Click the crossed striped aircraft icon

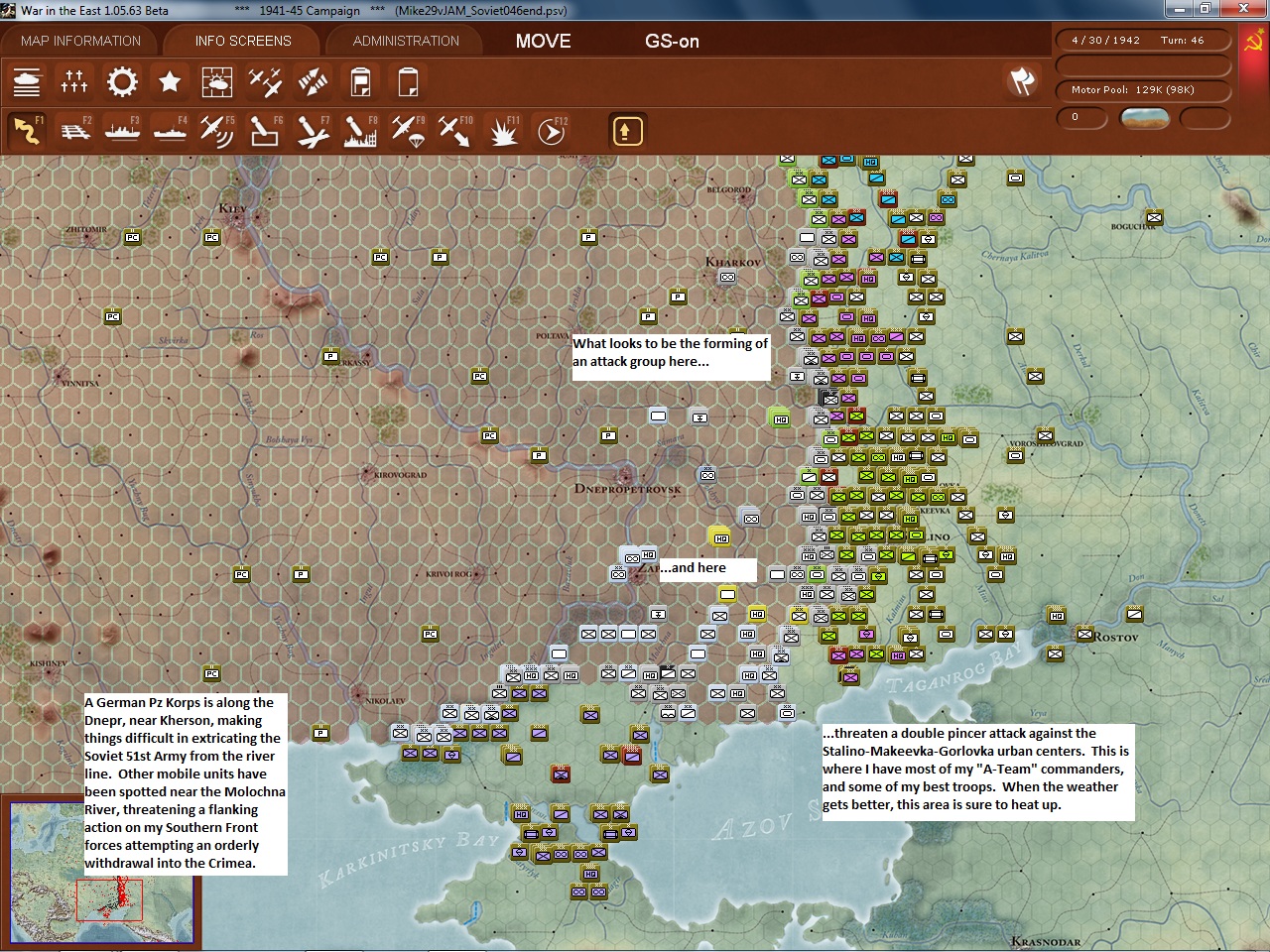click(313, 81)
